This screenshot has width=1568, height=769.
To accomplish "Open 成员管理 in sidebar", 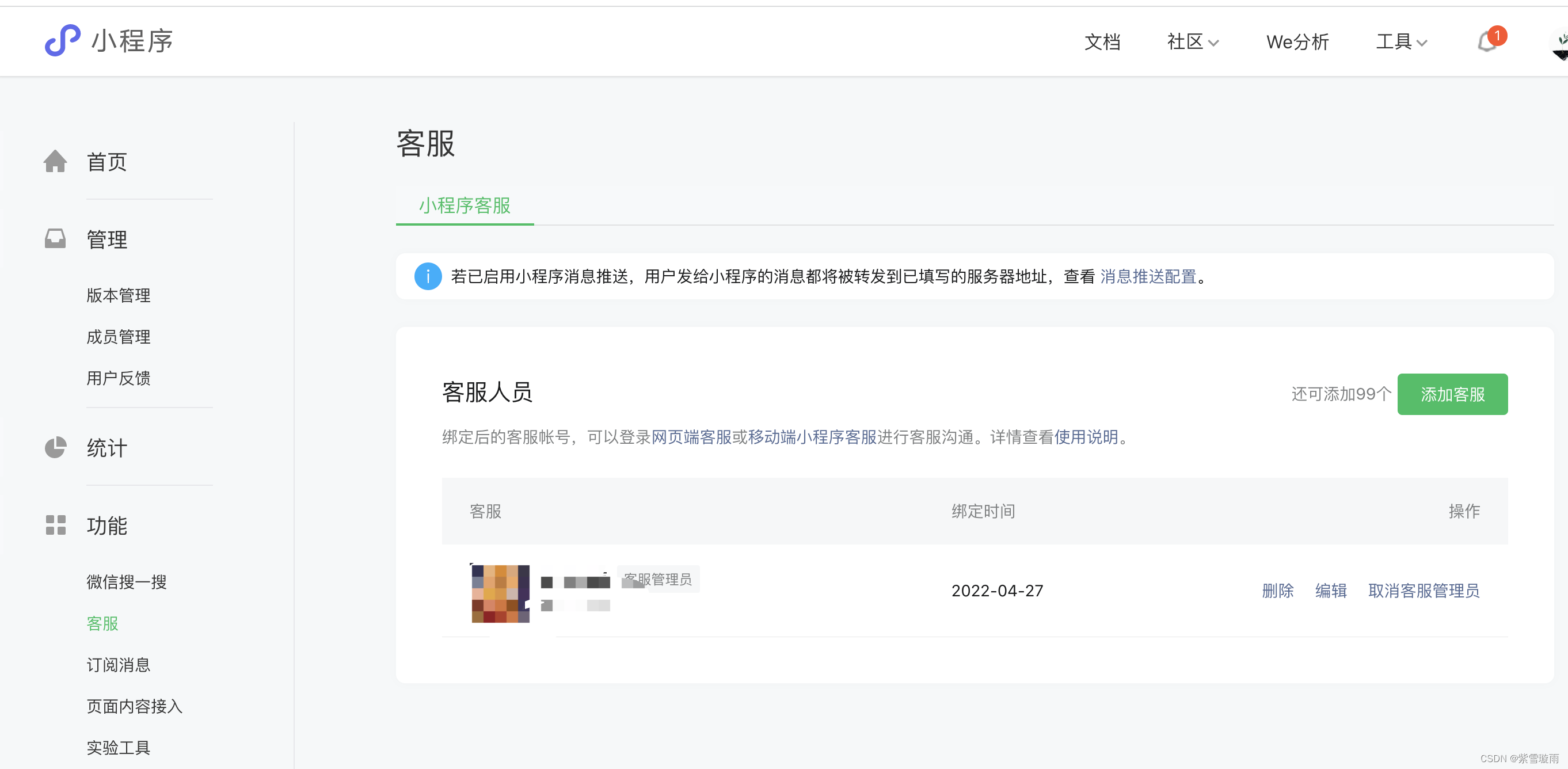I will 118,337.
